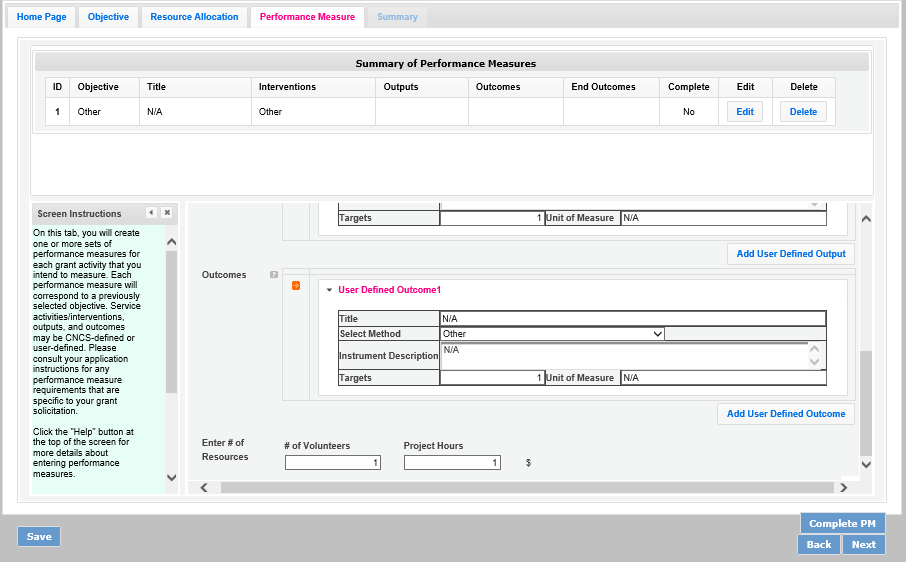Collapse User Defined Outcome1 section
Screen dimensions: 906x562
pyautogui.click(x=329, y=290)
